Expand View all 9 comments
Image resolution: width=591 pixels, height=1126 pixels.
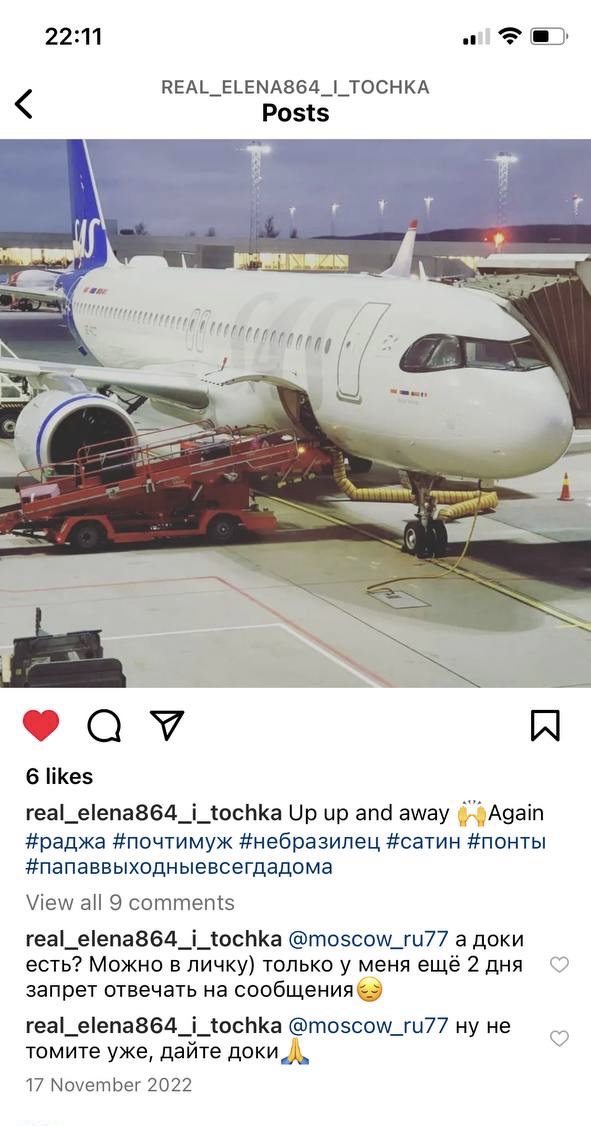tap(130, 903)
